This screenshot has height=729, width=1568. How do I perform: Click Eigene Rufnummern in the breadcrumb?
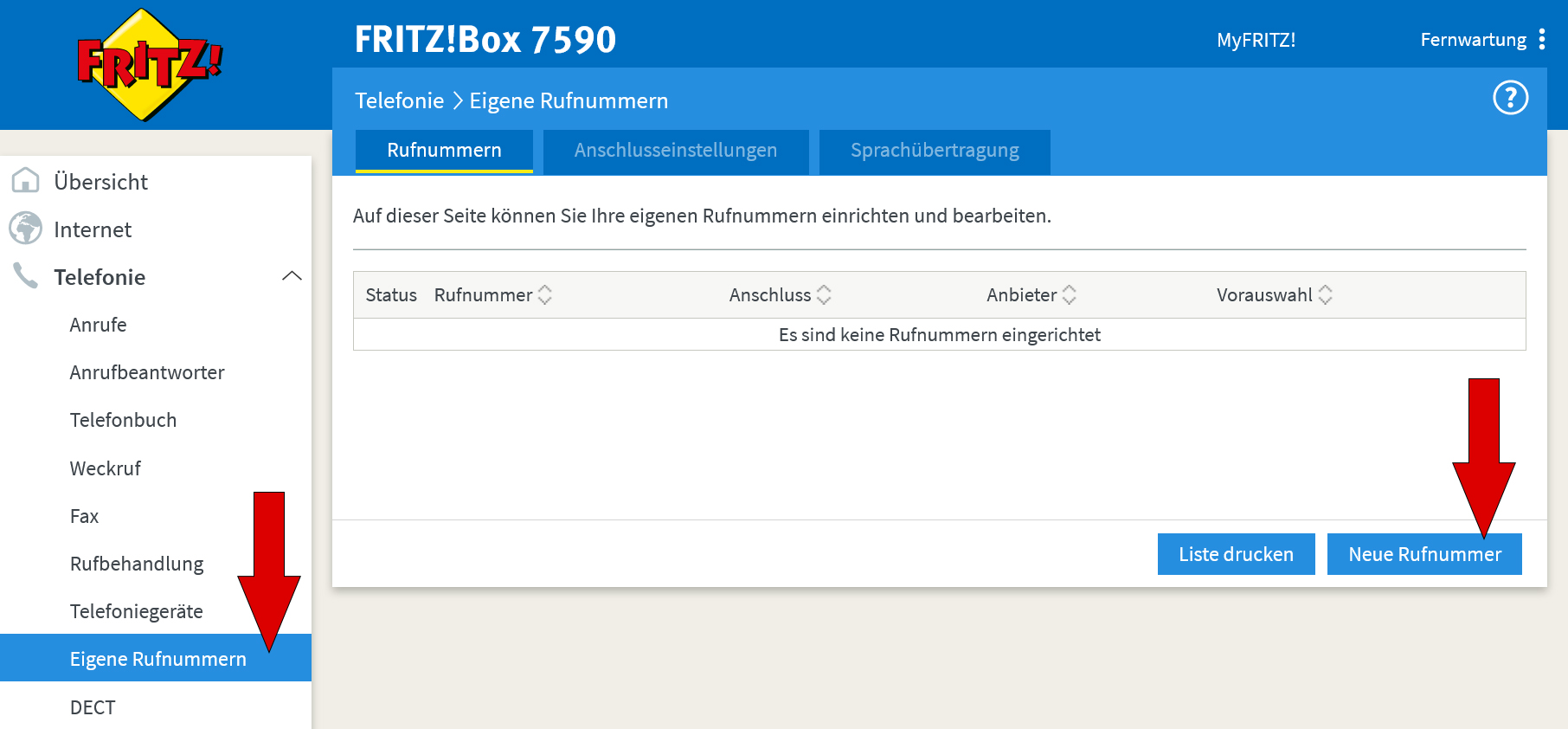pyautogui.click(x=569, y=101)
